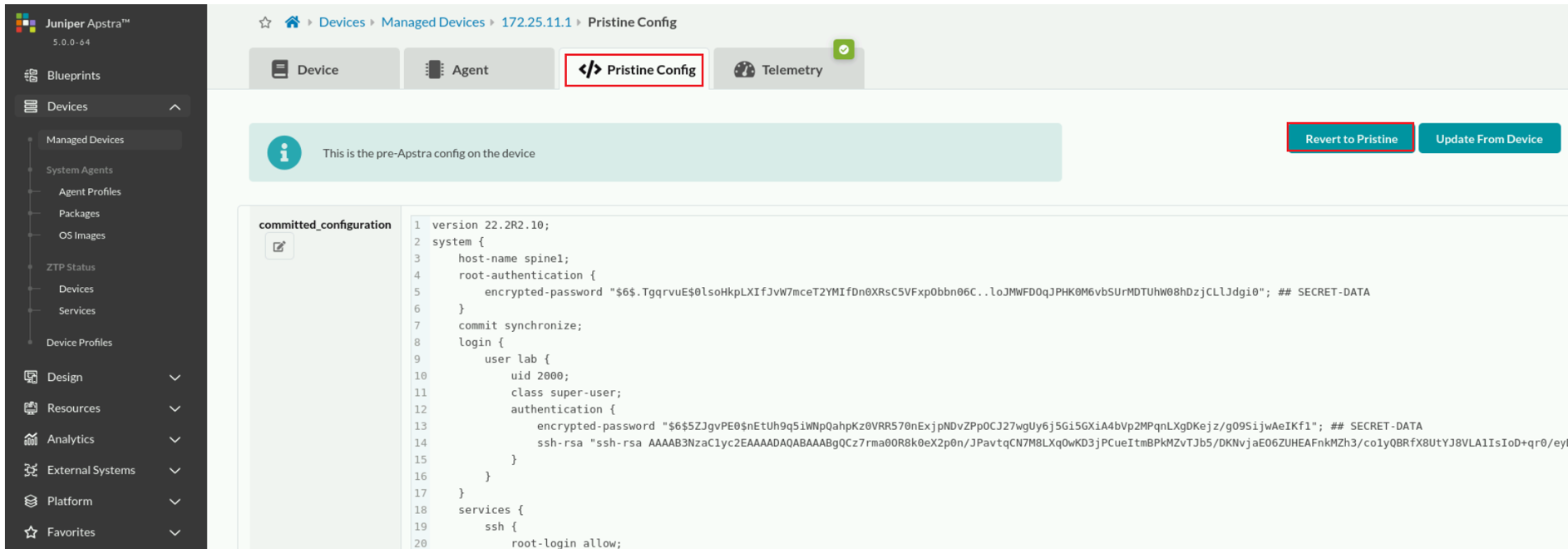Click the pre-Apstra config info message

click(x=428, y=154)
